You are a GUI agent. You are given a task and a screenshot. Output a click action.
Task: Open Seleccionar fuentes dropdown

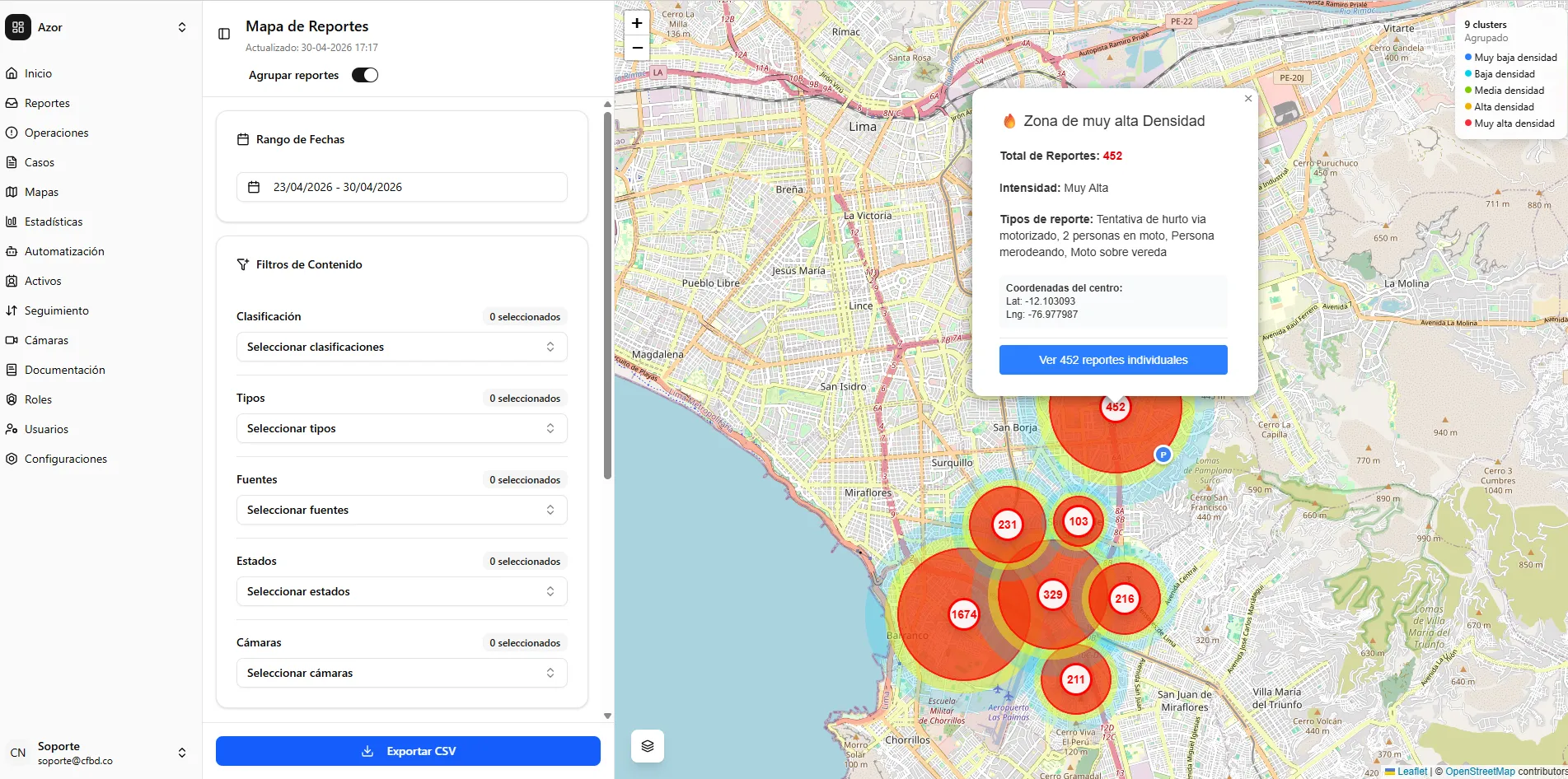tap(402, 510)
